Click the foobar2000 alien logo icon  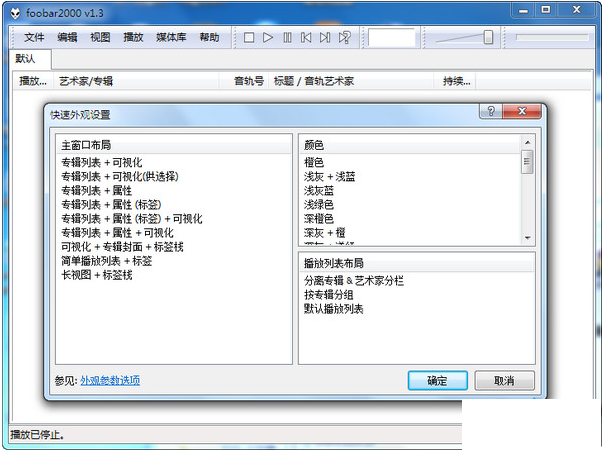coord(15,14)
